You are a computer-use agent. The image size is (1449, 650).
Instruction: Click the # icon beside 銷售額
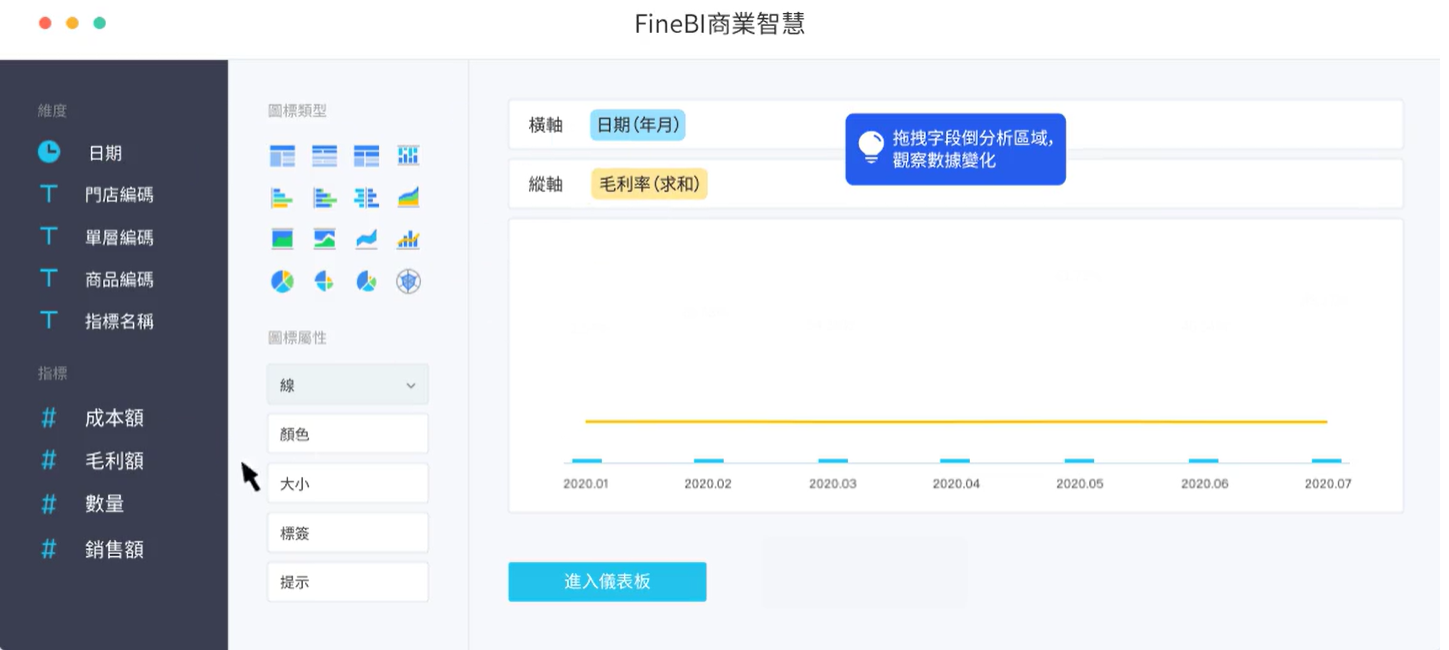click(48, 548)
